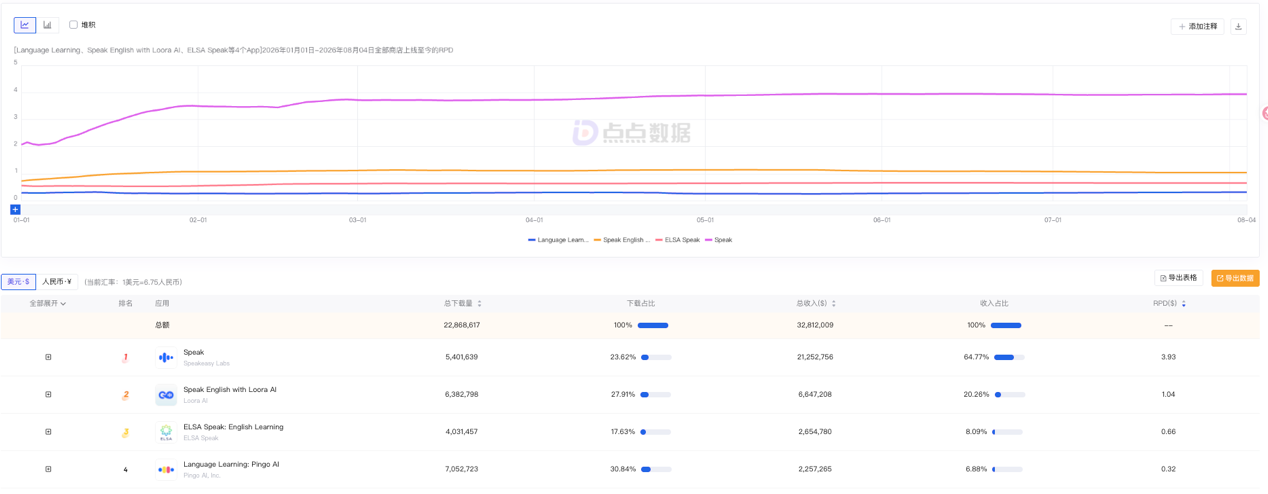The height and width of the screenshot is (494, 1268).
Task: Click the Speakeasy Labs developer name
Action: pos(206,363)
